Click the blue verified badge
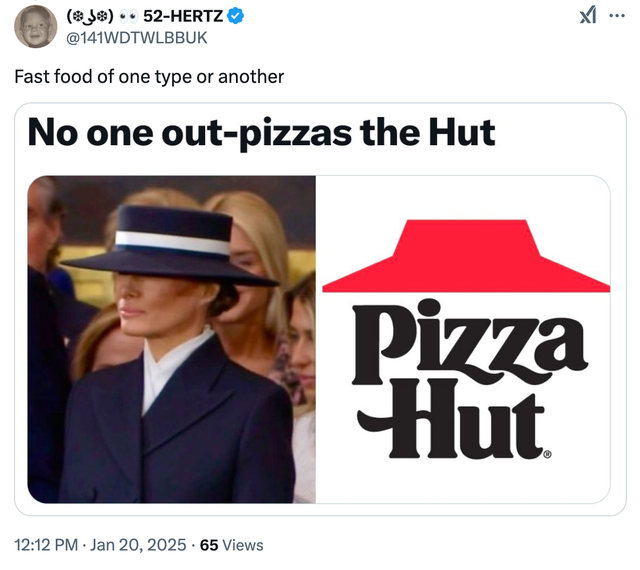Screen dimensions: 640x570 (x=234, y=17)
